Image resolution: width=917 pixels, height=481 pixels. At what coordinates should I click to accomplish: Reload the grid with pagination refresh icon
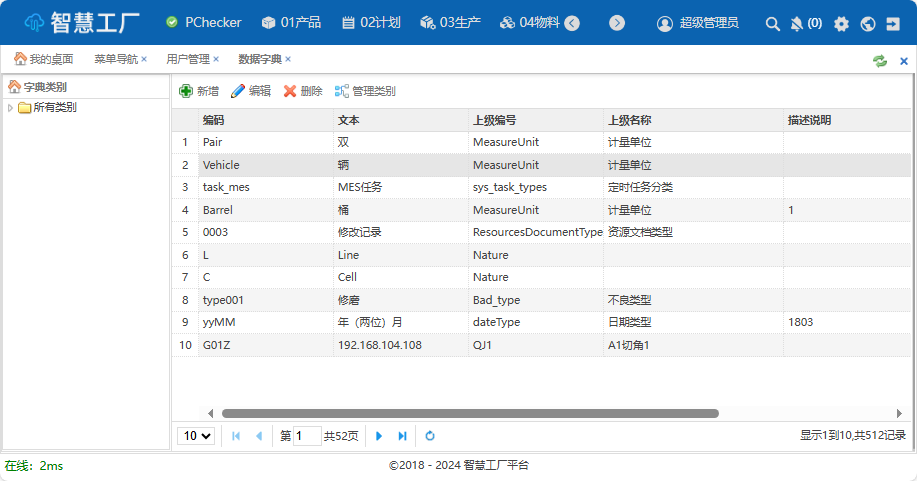point(430,436)
